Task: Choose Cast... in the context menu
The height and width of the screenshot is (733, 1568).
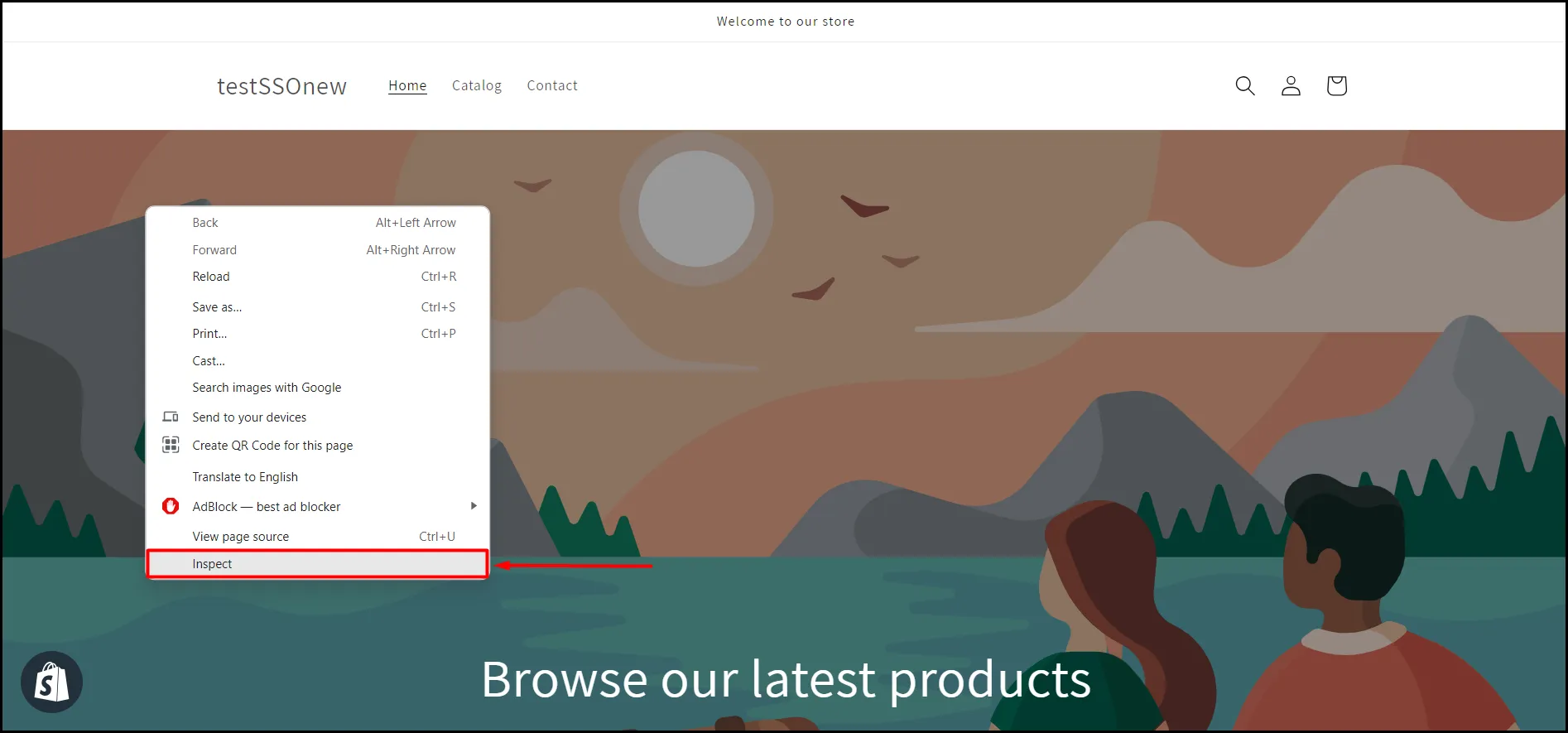Action: pos(318,361)
